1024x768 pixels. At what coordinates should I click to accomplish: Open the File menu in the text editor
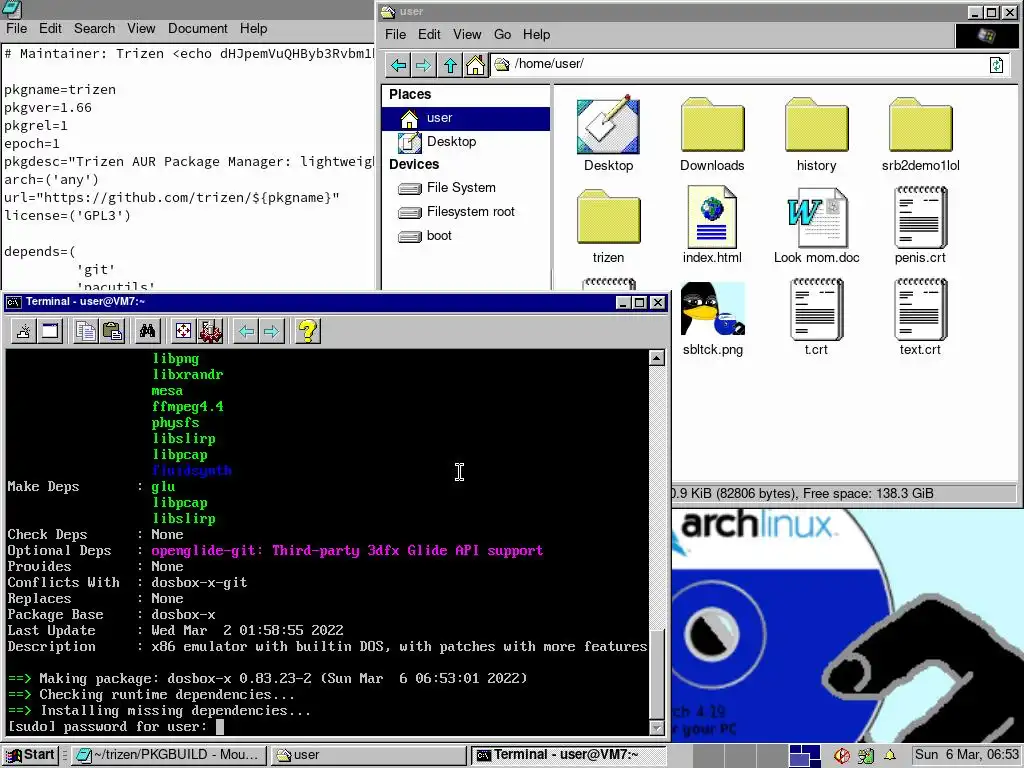pos(16,29)
